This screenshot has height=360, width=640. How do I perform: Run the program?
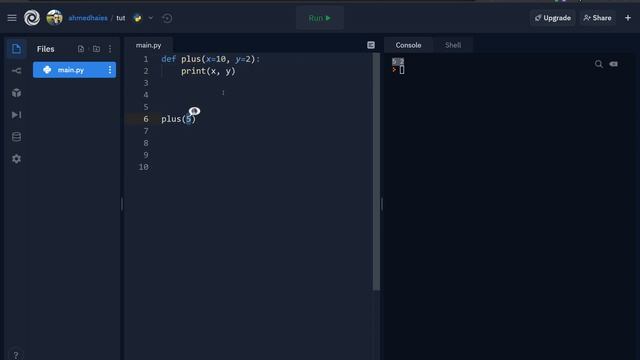pyautogui.click(x=320, y=18)
